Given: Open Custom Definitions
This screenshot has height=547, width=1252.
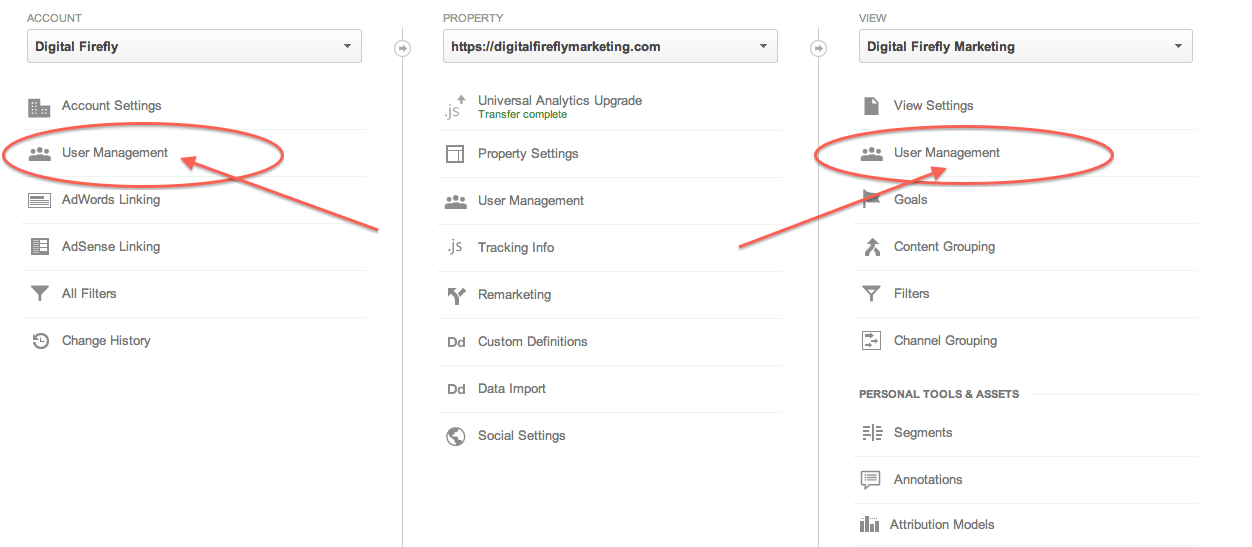Looking at the screenshot, I should click(x=533, y=342).
